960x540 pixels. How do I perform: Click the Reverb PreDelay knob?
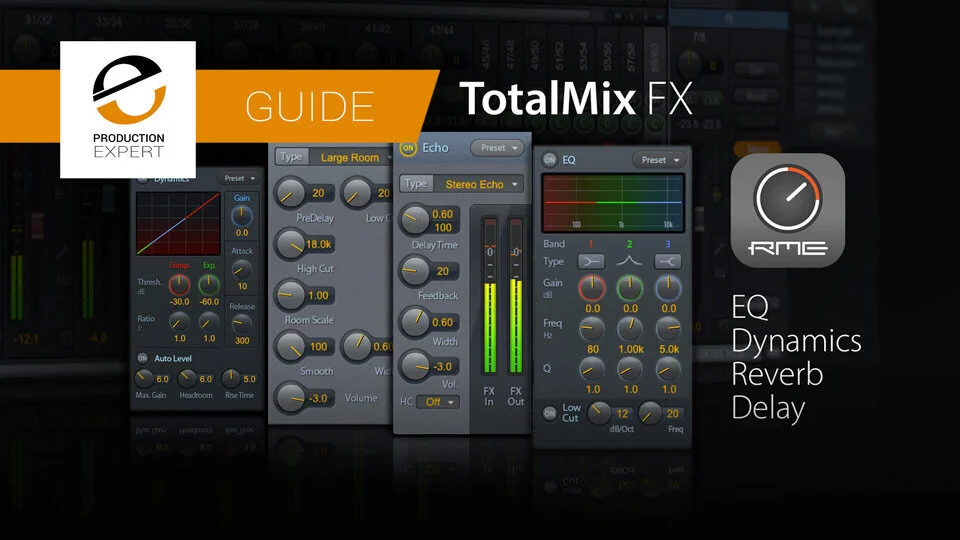point(289,193)
